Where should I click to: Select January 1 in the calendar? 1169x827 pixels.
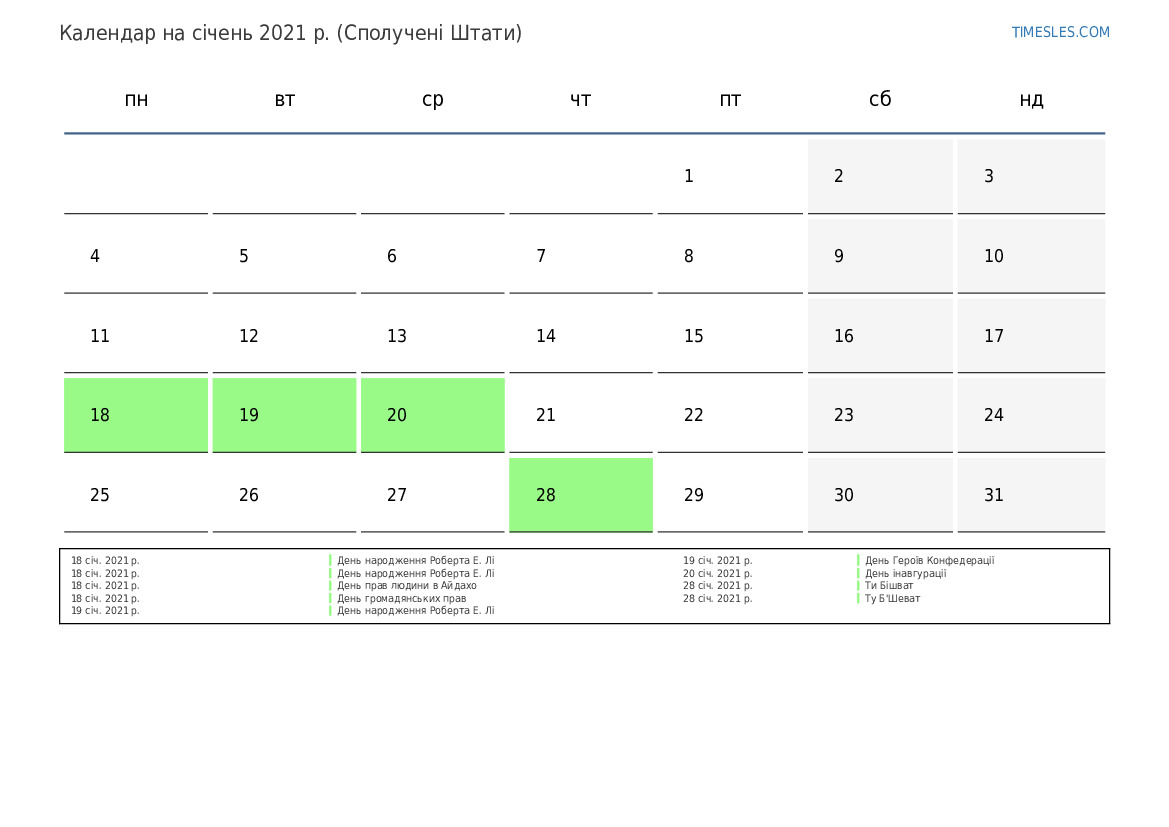[x=729, y=176]
